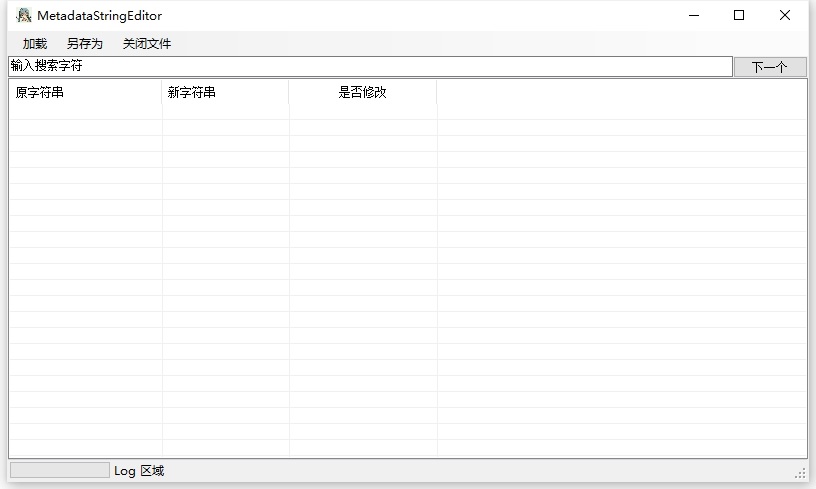Image resolution: width=816 pixels, height=489 pixels.
Task: Click divider between 新字符串 and 是否修改 headers
Action: tap(289, 92)
